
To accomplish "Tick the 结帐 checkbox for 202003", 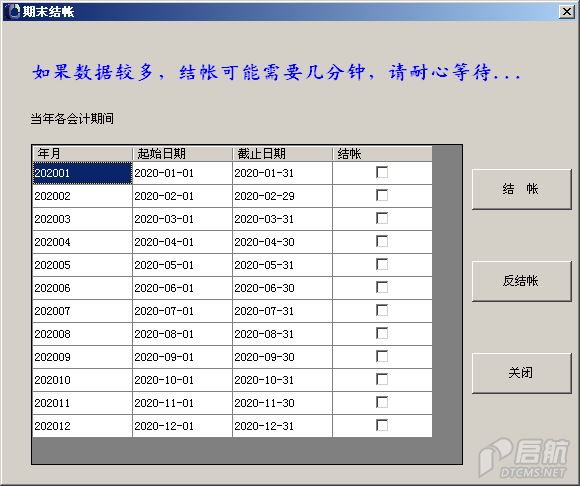I will [x=382, y=218].
